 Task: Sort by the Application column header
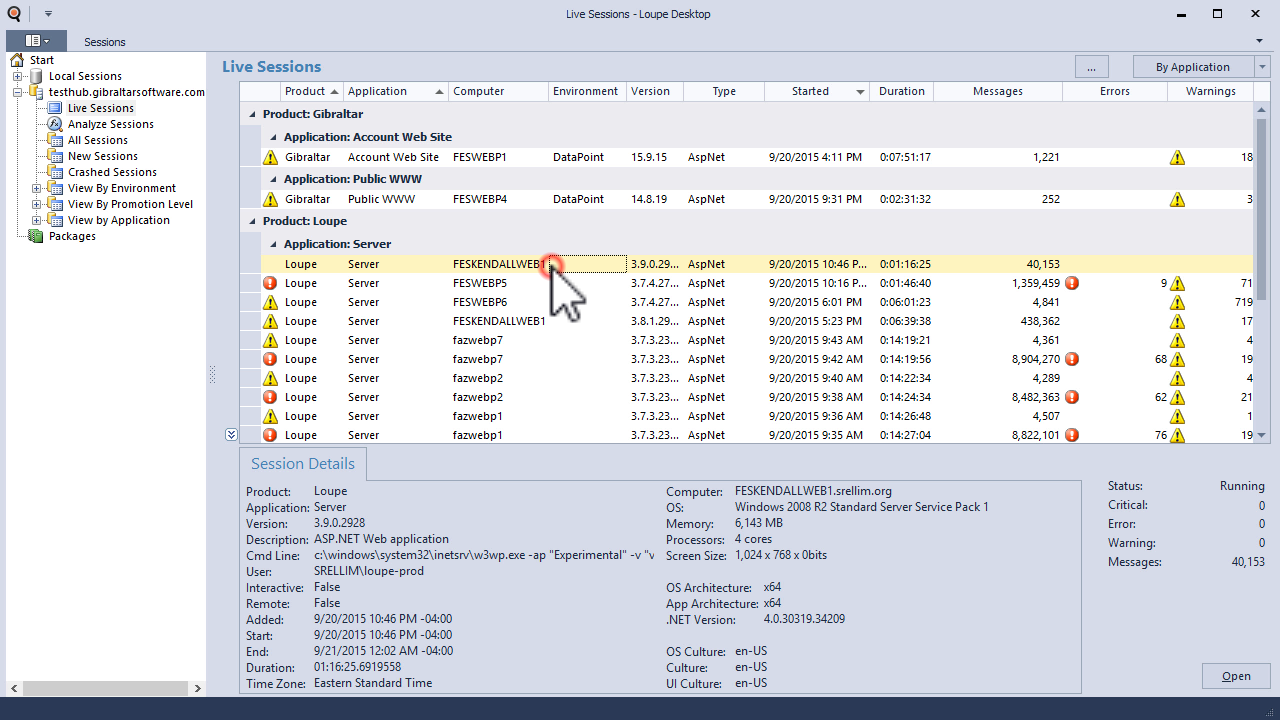(x=395, y=91)
